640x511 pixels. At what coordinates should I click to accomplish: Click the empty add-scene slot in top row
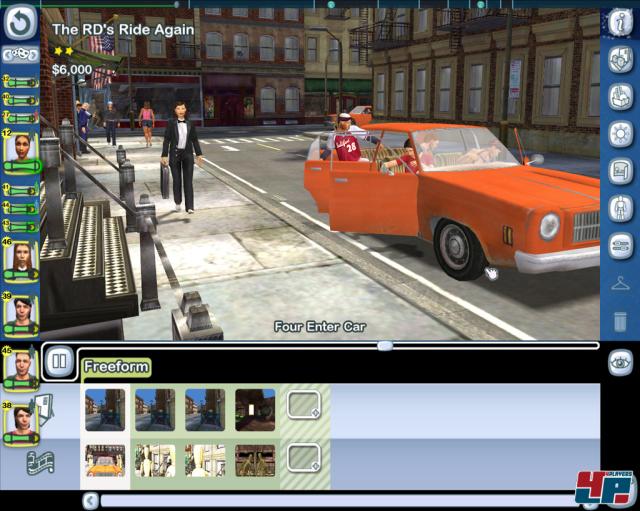click(304, 405)
